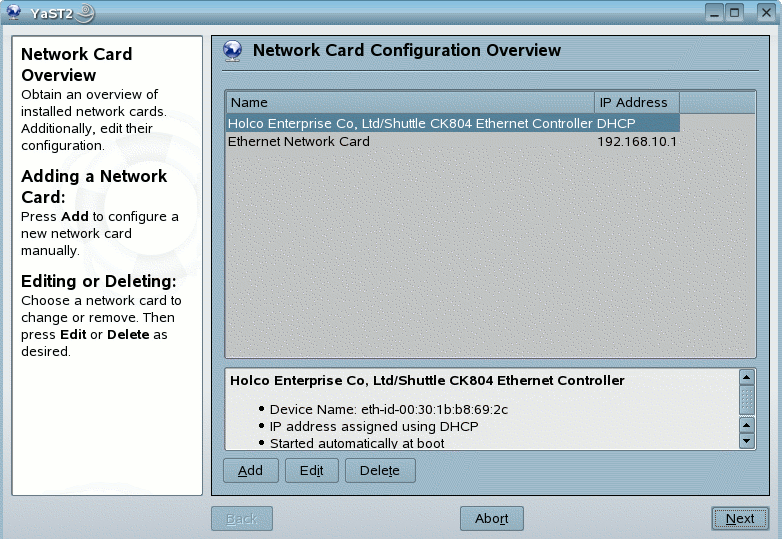The height and width of the screenshot is (539, 782).
Task: Select the Ethernet Network Card row
Action: click(x=453, y=142)
